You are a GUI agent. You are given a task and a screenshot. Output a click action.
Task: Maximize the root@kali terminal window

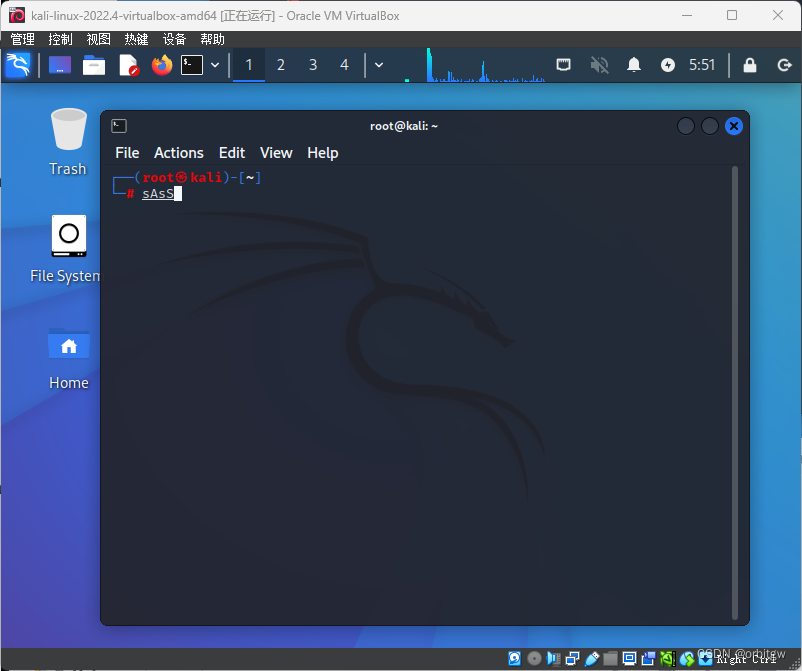coord(709,126)
